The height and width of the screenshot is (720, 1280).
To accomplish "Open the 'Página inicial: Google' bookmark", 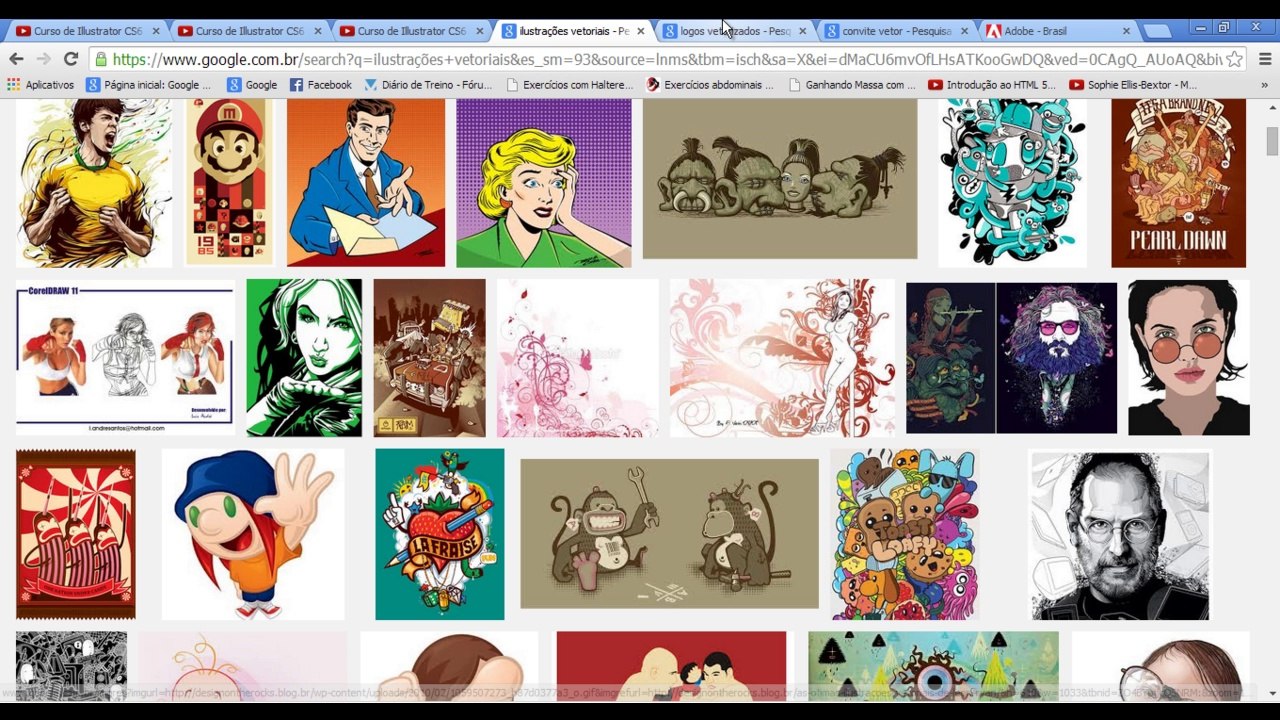I will [148, 85].
